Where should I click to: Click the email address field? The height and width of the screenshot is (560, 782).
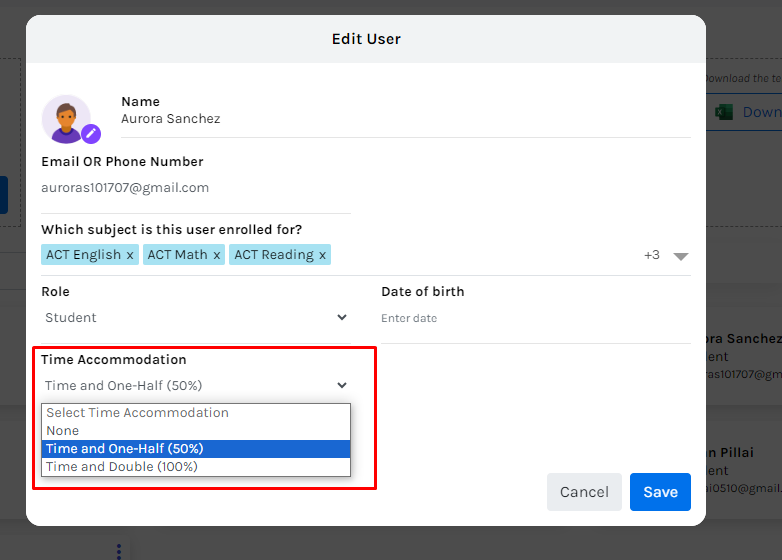pos(196,188)
